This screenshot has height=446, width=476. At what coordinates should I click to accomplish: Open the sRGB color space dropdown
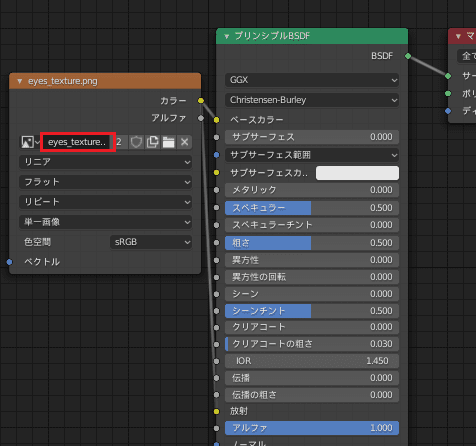click(151, 242)
